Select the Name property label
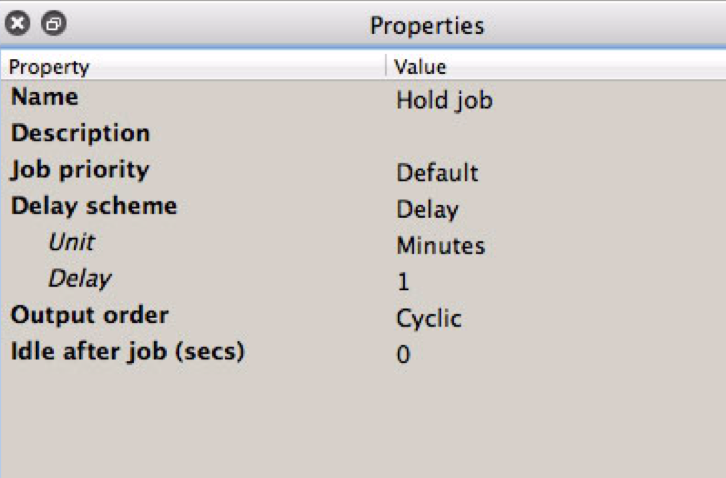Image resolution: width=726 pixels, height=478 pixels. click(x=45, y=97)
